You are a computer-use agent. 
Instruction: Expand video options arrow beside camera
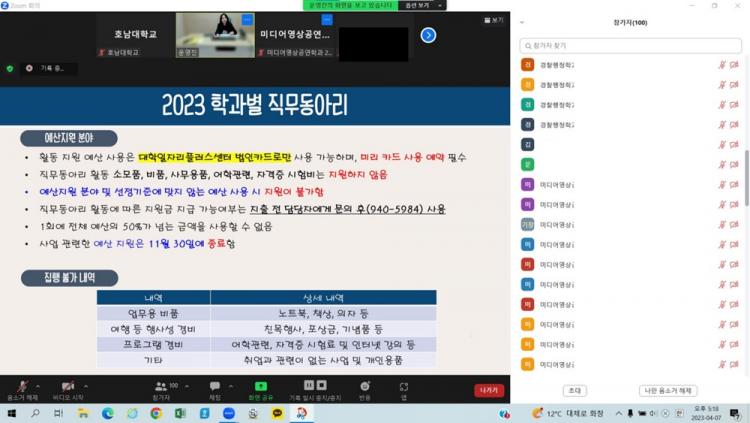[x=85, y=384]
